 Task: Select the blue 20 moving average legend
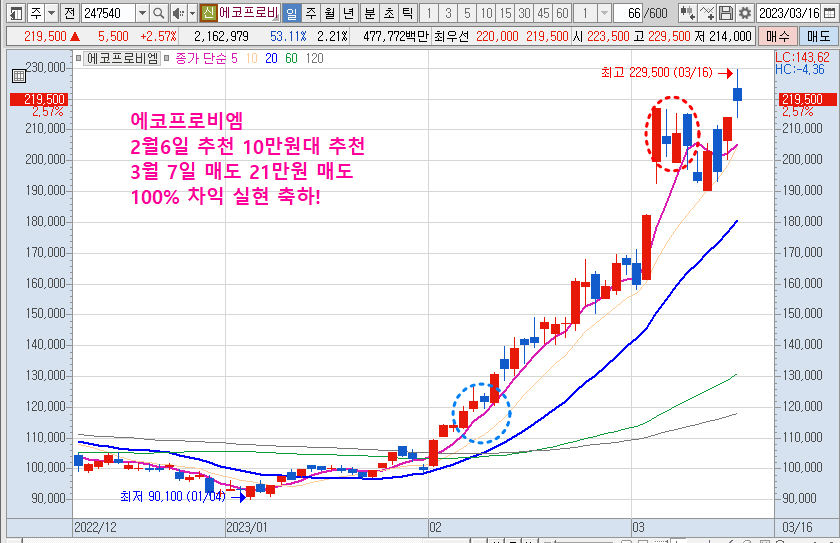272,58
